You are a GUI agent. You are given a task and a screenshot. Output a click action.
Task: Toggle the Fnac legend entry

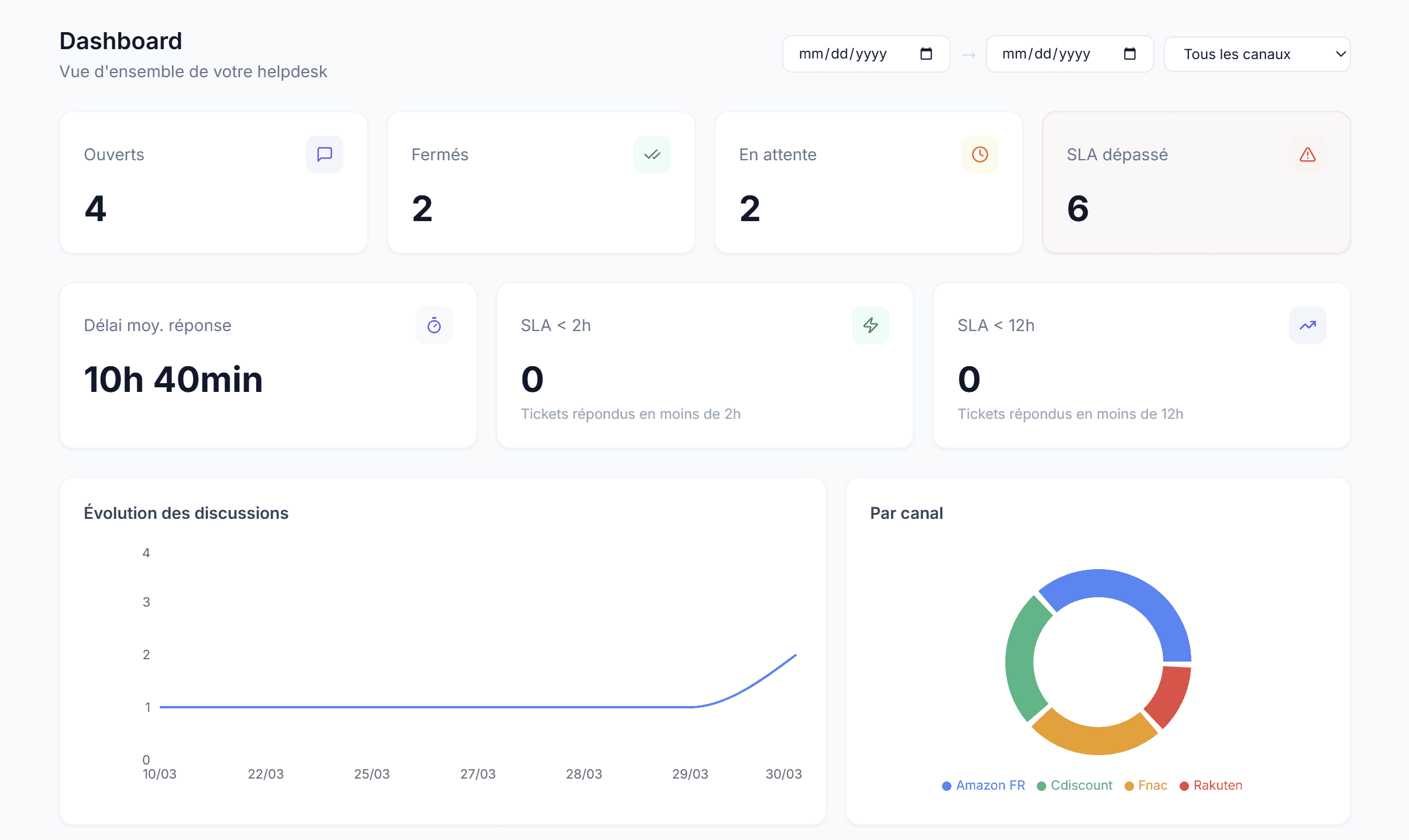point(1145,785)
